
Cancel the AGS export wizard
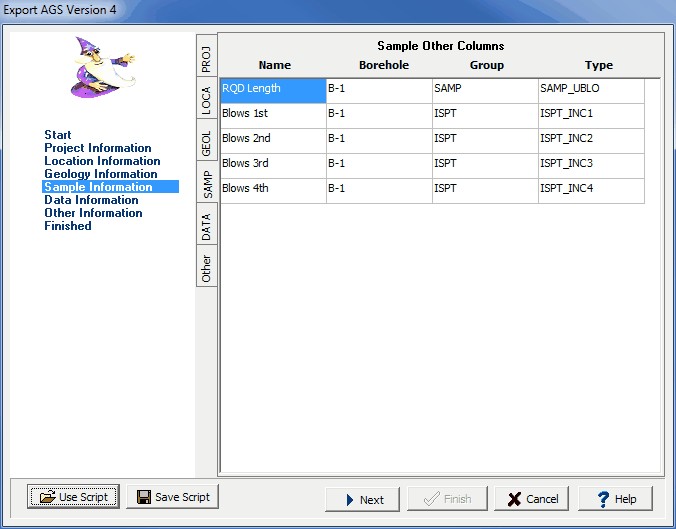[531, 499]
